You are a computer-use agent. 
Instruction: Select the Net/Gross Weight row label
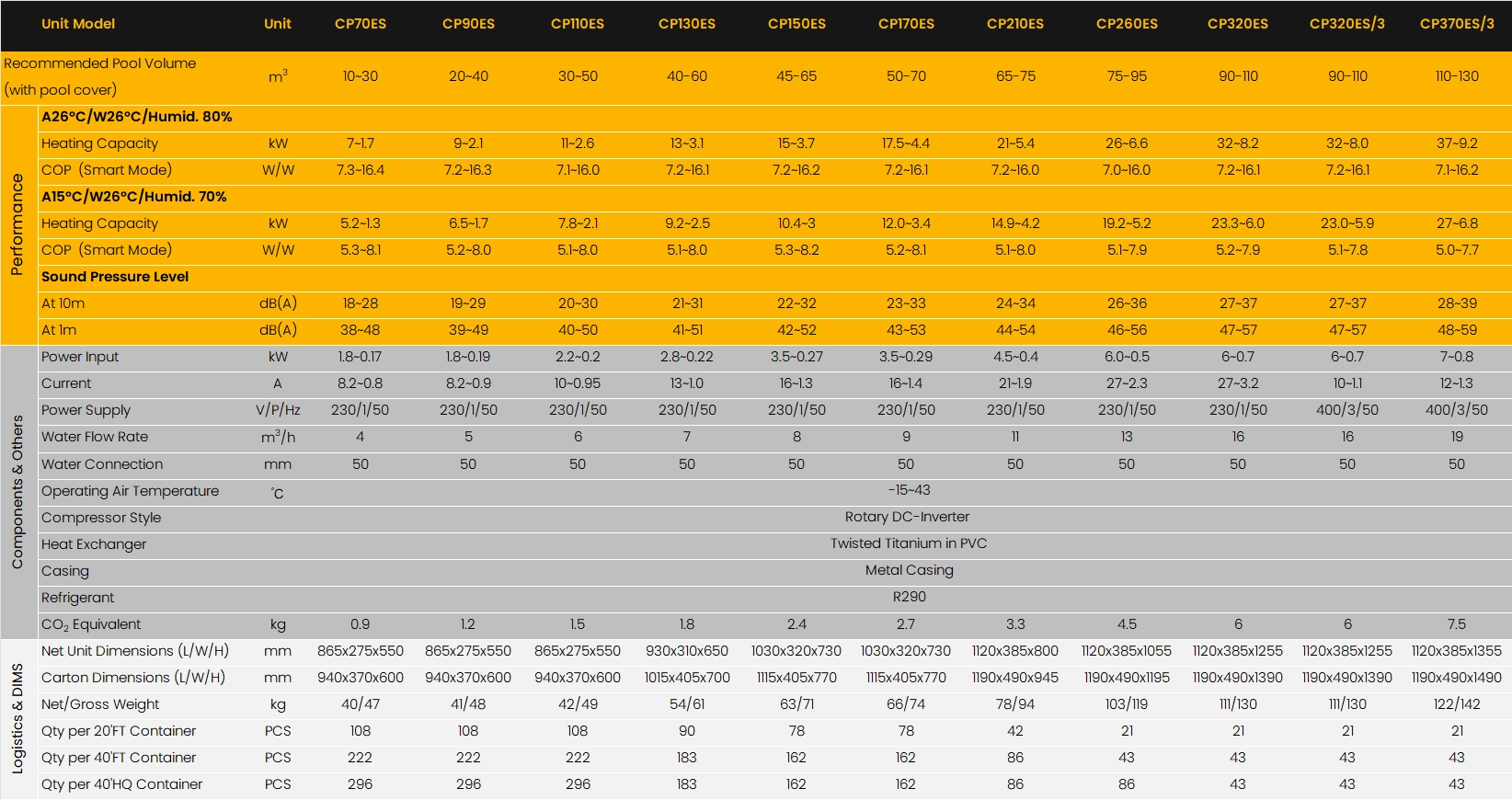[100, 704]
